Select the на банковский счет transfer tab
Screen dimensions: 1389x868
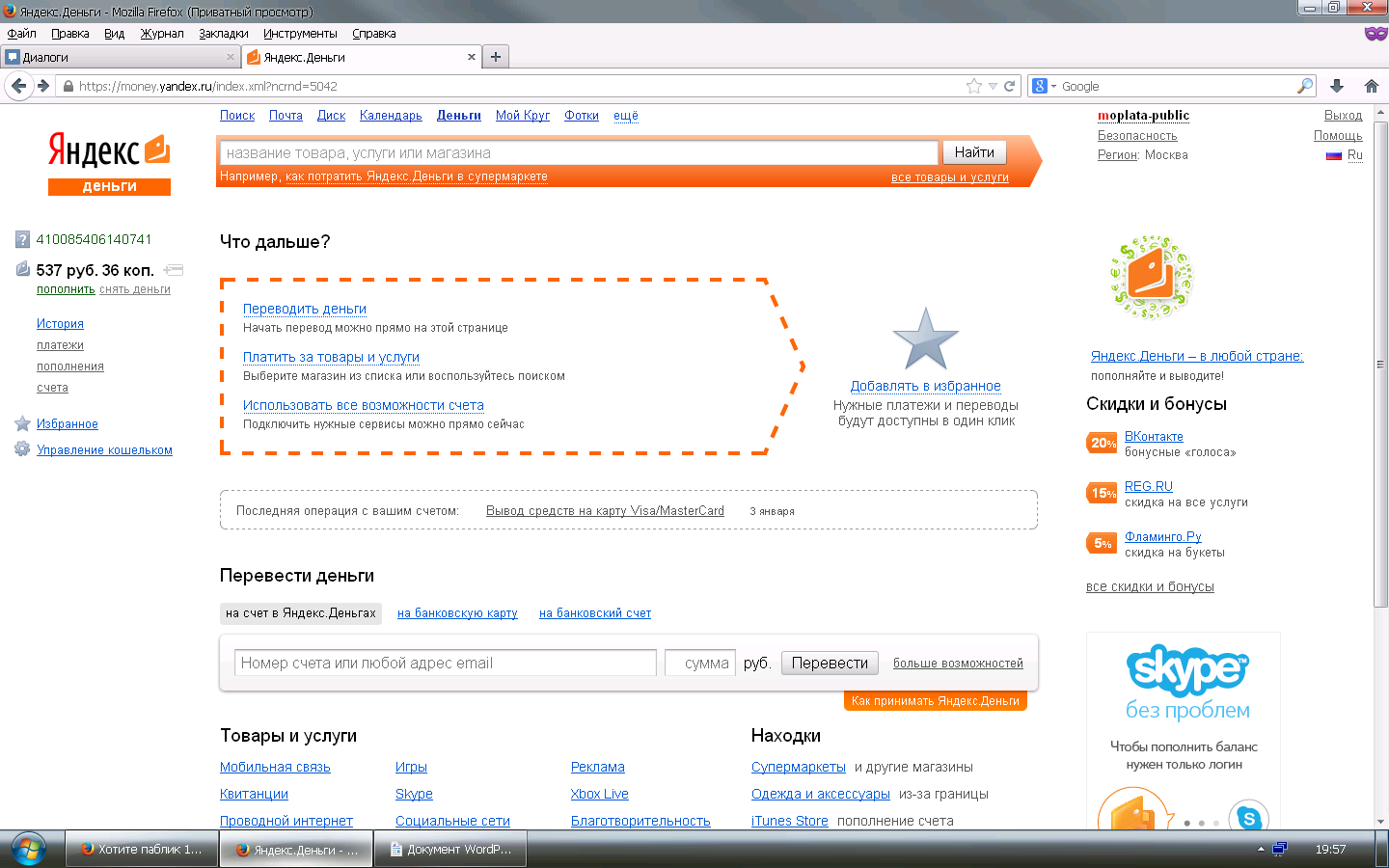pos(595,613)
